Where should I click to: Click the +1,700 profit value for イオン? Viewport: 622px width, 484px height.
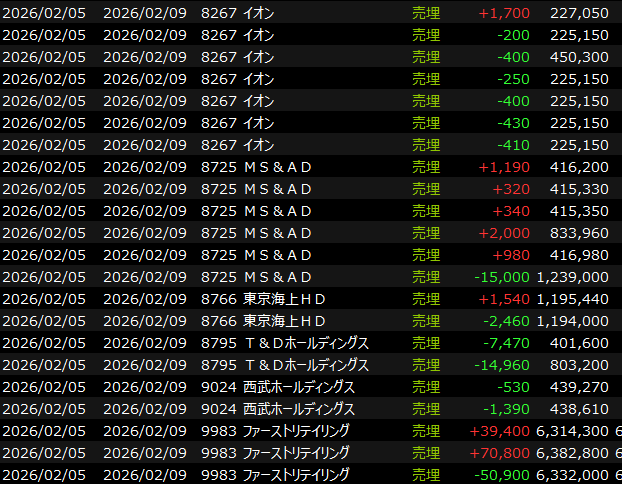pos(506,13)
